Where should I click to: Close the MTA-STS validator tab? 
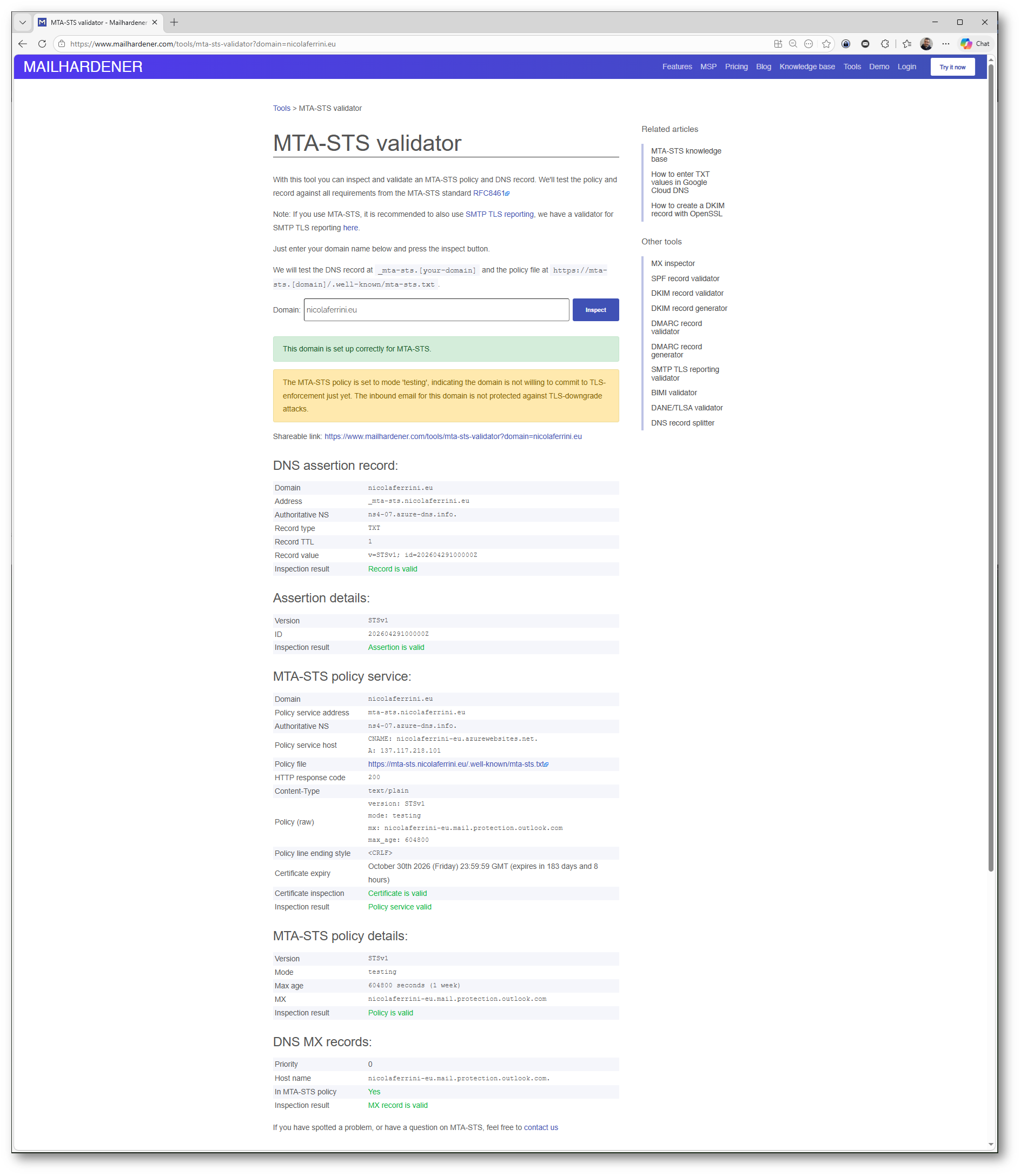point(155,22)
